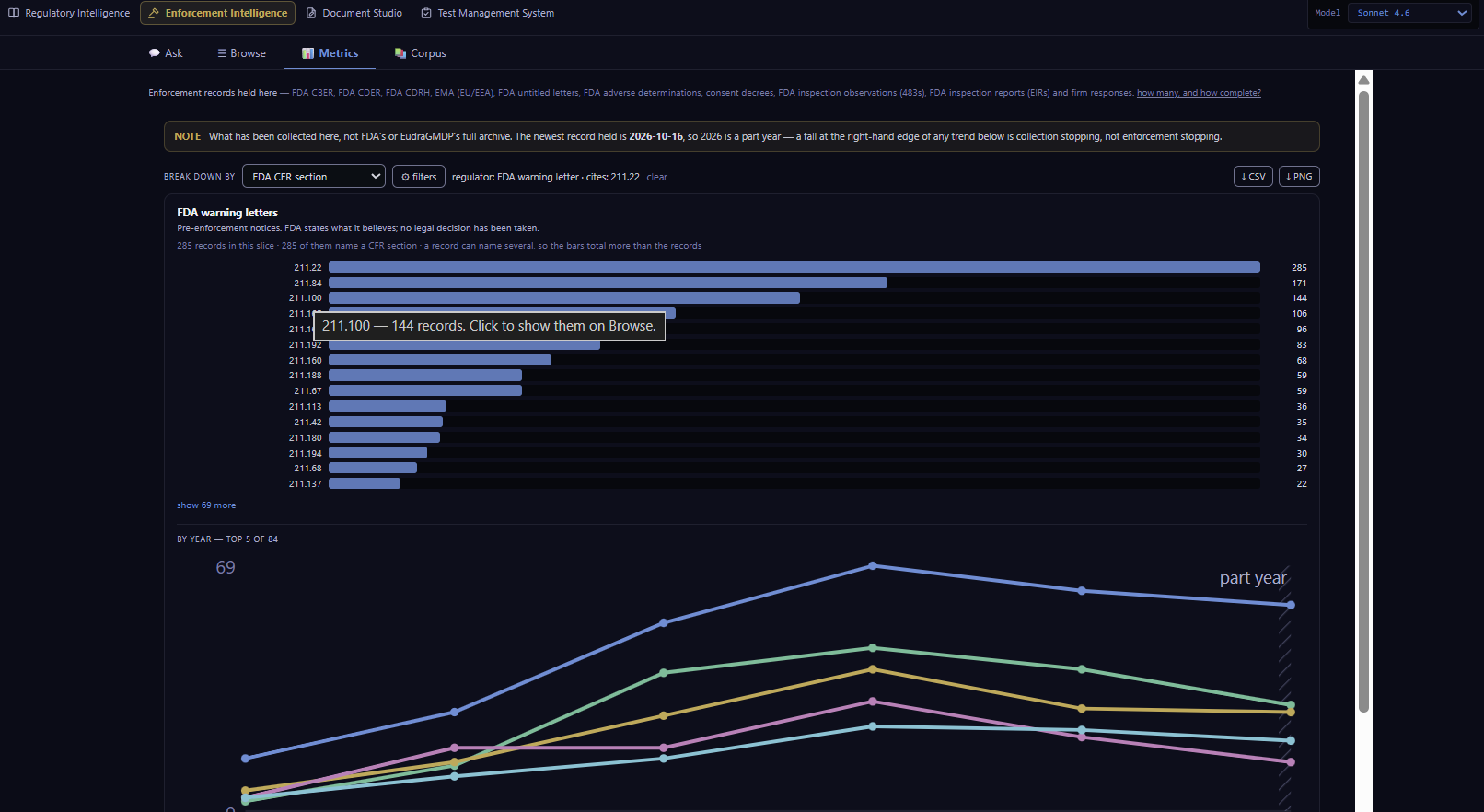Screen dimensions: 1484x812
Task: Open 'how many, and how complete?' link
Action: (1199, 93)
